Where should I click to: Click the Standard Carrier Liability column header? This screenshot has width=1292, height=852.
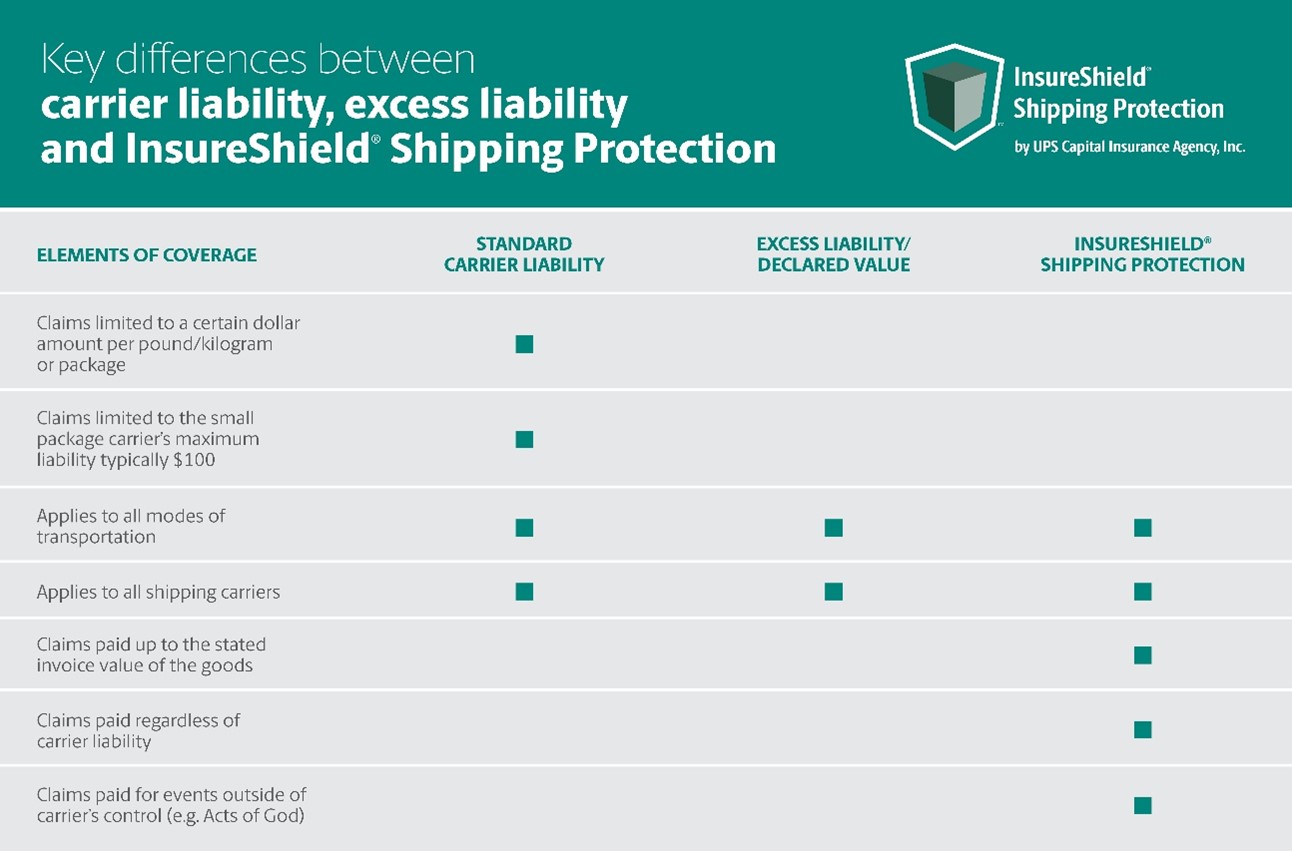[x=524, y=255]
